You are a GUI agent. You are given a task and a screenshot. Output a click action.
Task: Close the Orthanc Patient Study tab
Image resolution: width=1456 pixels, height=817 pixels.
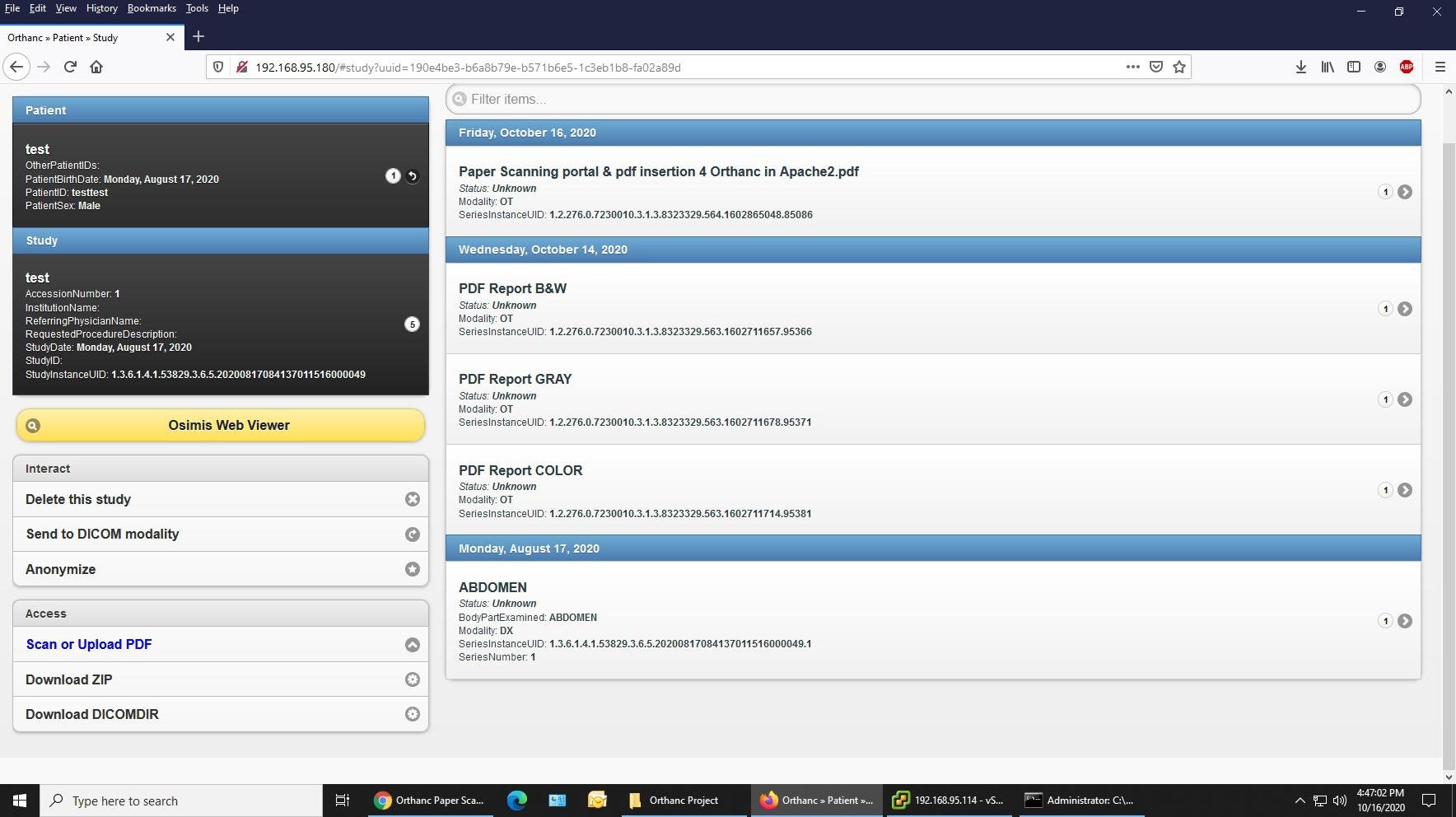pyautogui.click(x=170, y=37)
